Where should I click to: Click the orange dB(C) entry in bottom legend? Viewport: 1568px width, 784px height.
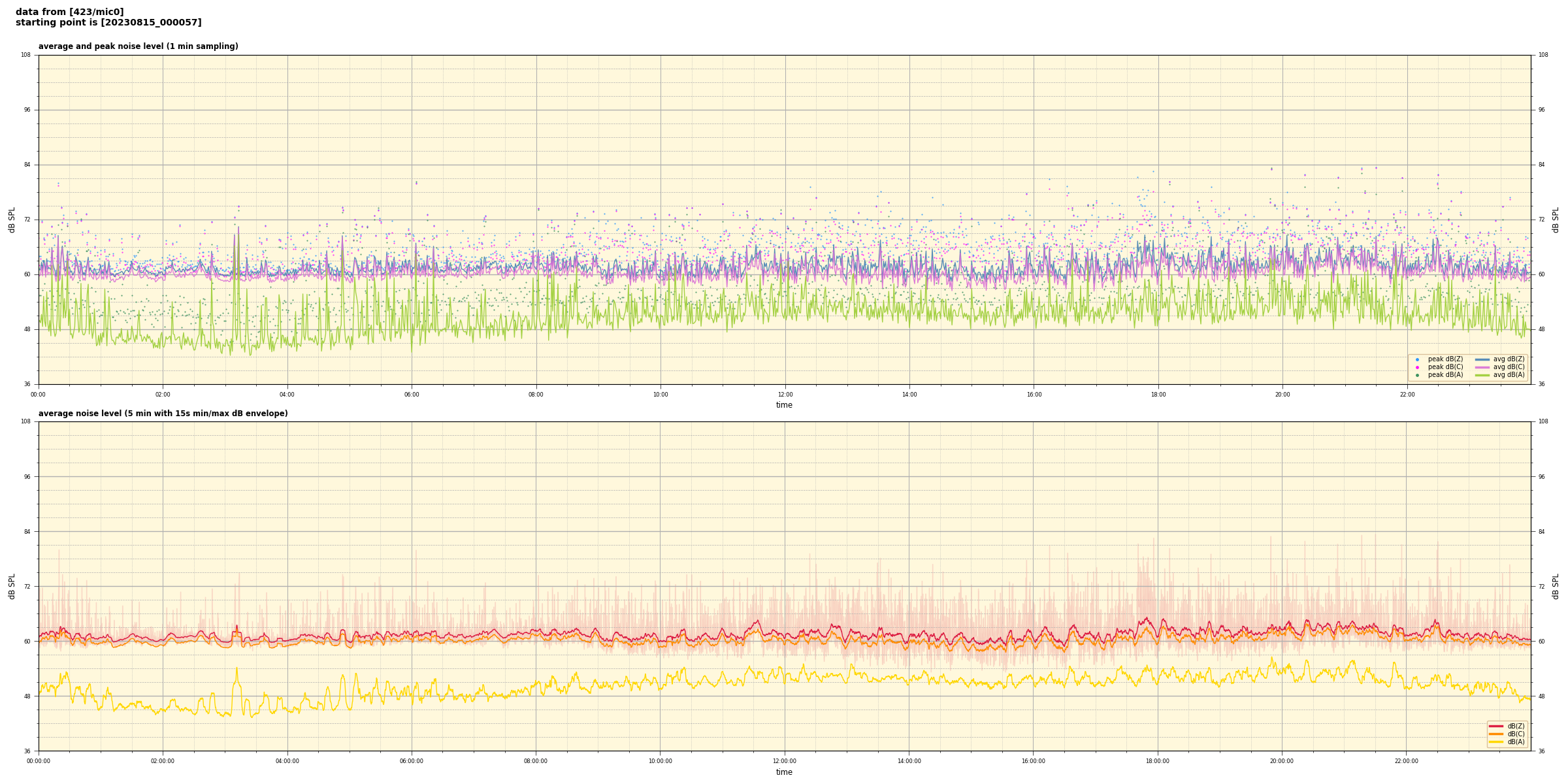(1514, 734)
